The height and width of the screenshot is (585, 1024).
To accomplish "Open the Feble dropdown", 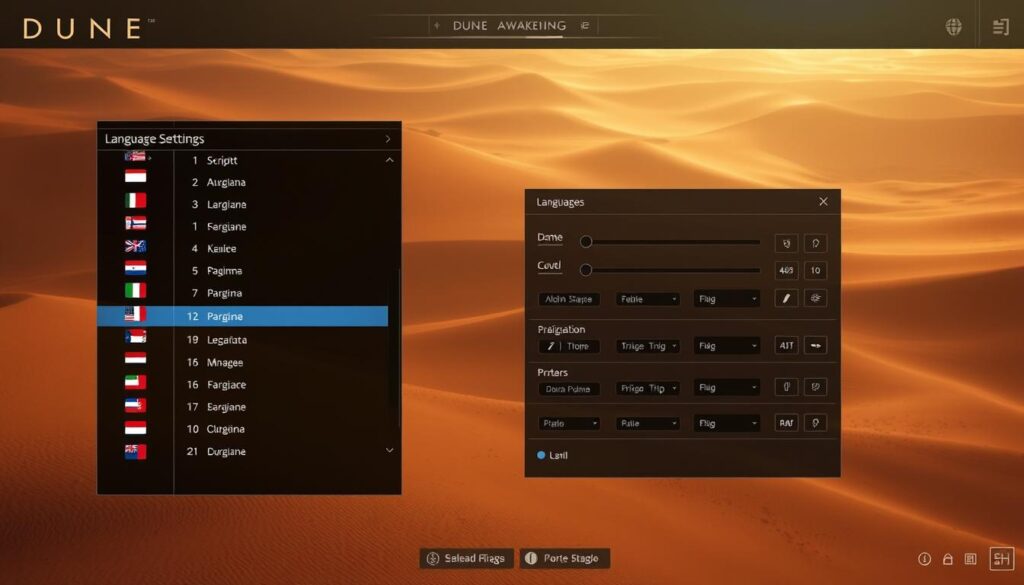I will [648, 299].
